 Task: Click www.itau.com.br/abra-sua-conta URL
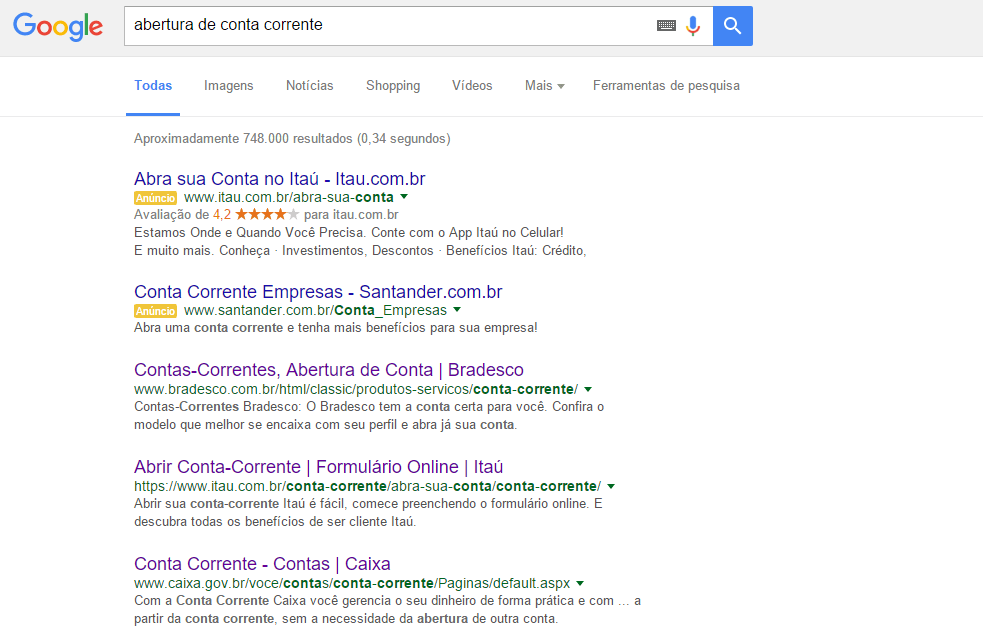tap(289, 198)
